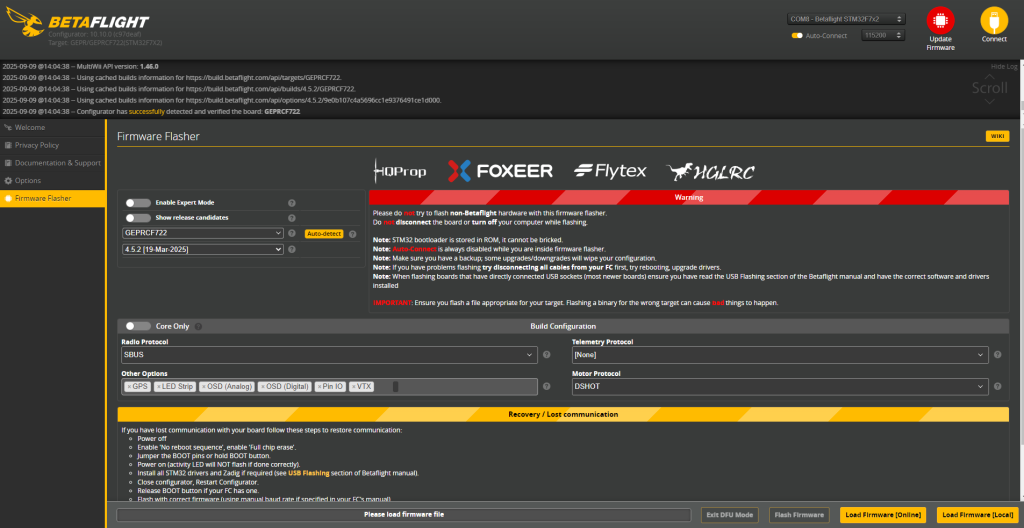Open the 115200 baud rate dropdown
This screenshot has width=1024, height=528.
click(883, 35)
